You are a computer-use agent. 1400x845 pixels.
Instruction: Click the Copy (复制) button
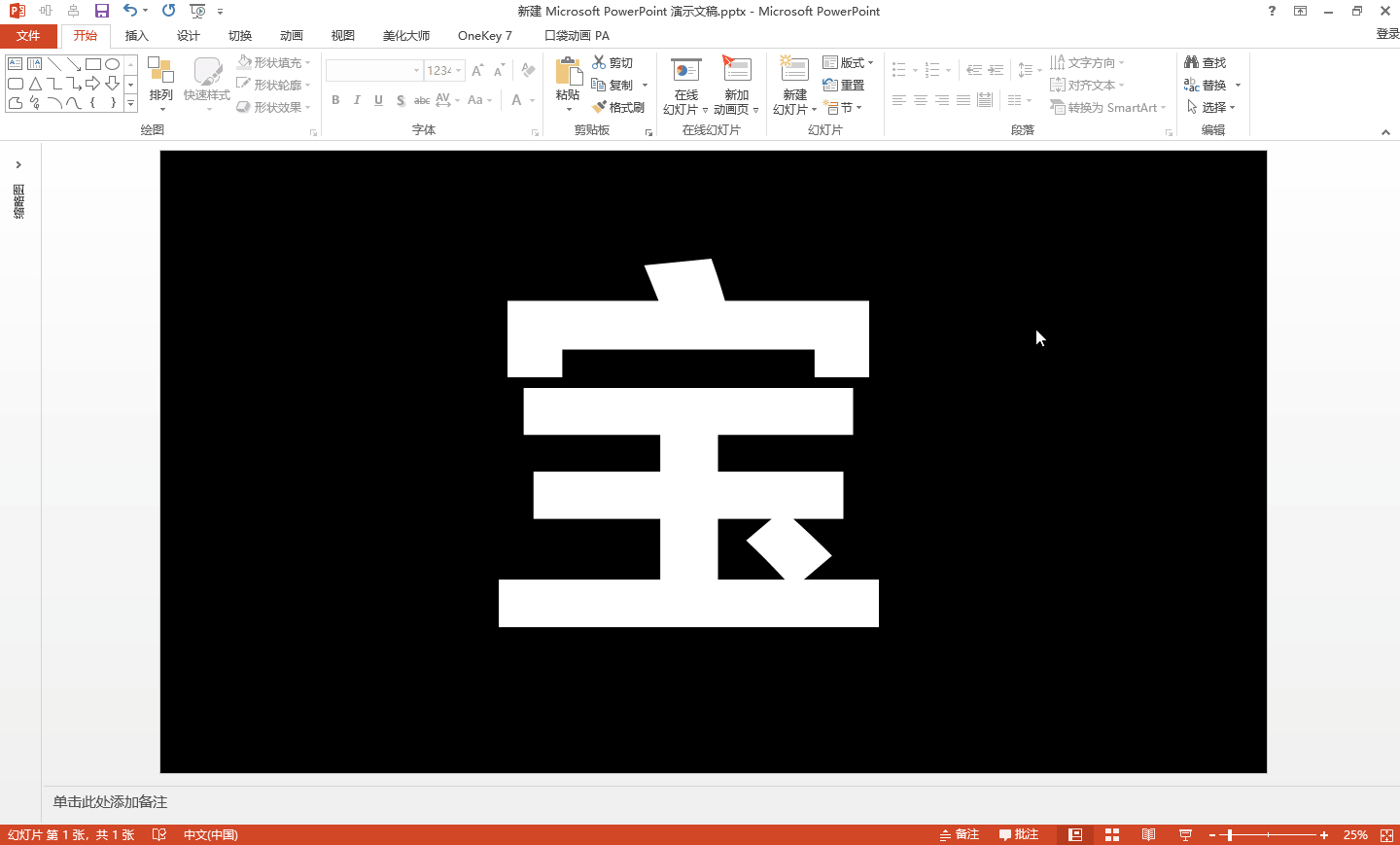click(612, 85)
